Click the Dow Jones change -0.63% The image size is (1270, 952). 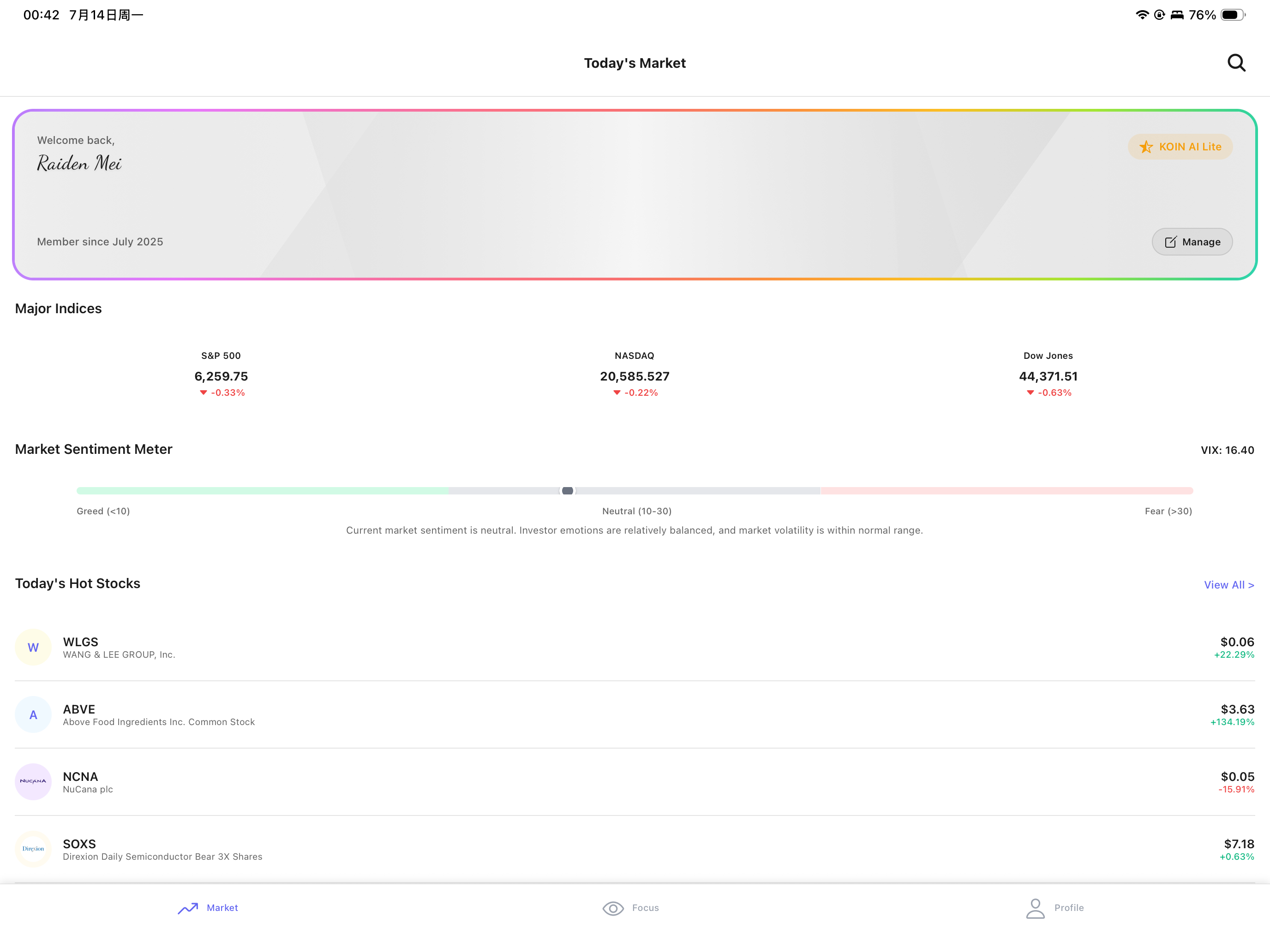1054,393
